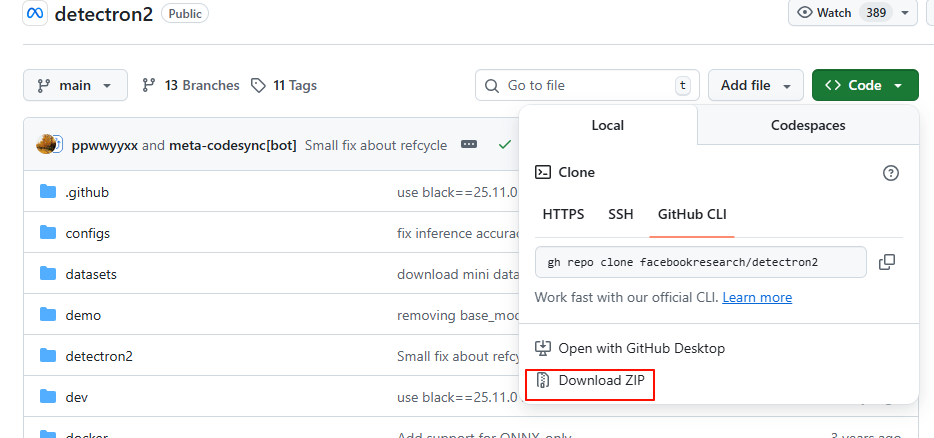The height and width of the screenshot is (438, 934).
Task: Open 'removing base_mod' commit for demo
Action: (457, 315)
